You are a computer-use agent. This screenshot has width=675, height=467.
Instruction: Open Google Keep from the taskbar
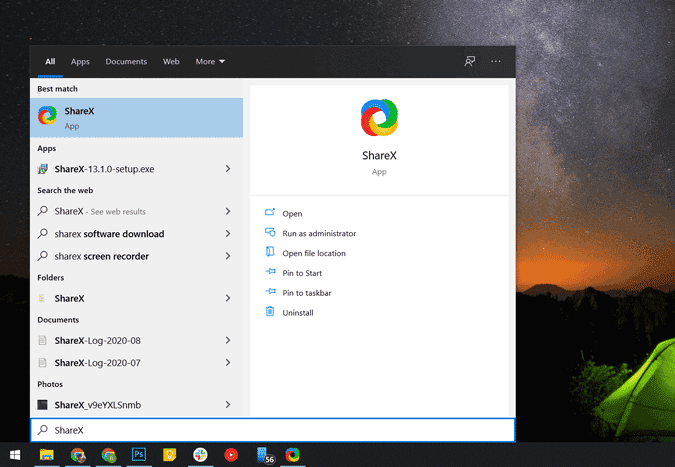tap(170, 455)
